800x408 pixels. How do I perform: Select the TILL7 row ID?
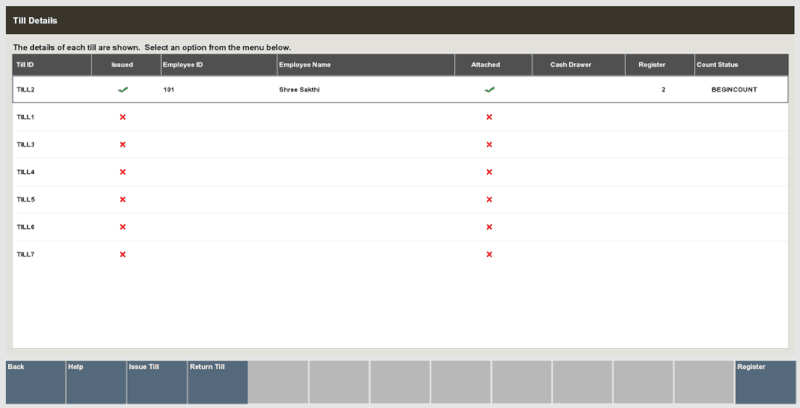[x=26, y=254]
